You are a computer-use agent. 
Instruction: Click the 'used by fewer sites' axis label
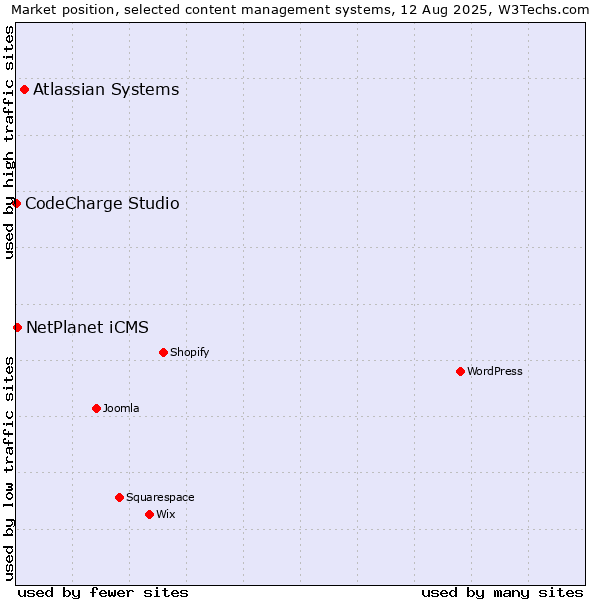point(103,593)
